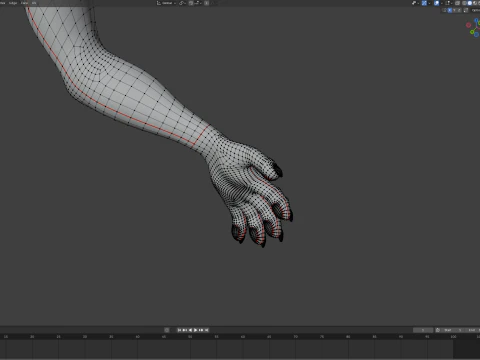Viewport: 480px width, 360px height.
Task: Toggle snapping magnet icon
Action: 191,3
